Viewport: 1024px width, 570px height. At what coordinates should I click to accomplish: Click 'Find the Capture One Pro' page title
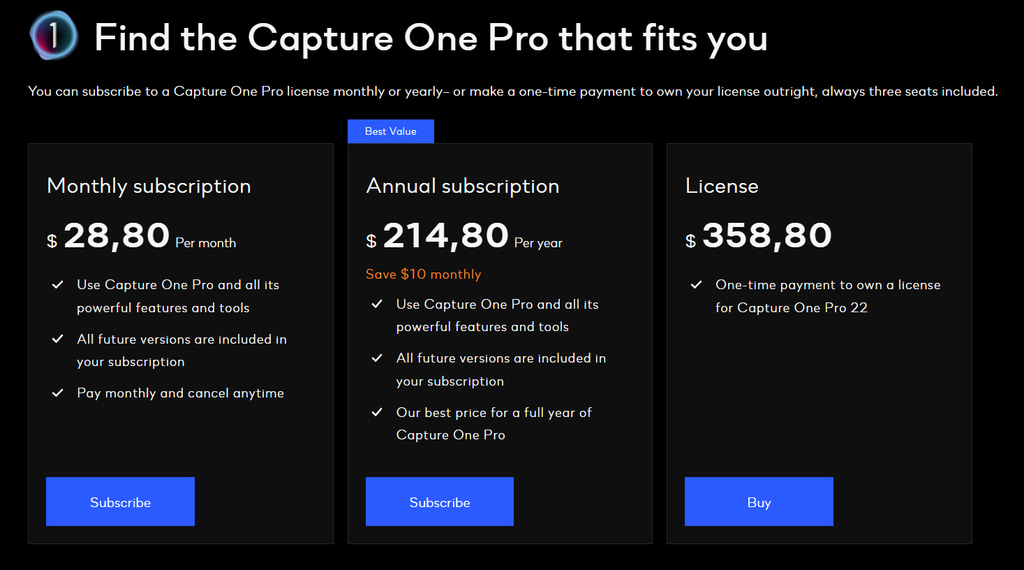(431, 38)
